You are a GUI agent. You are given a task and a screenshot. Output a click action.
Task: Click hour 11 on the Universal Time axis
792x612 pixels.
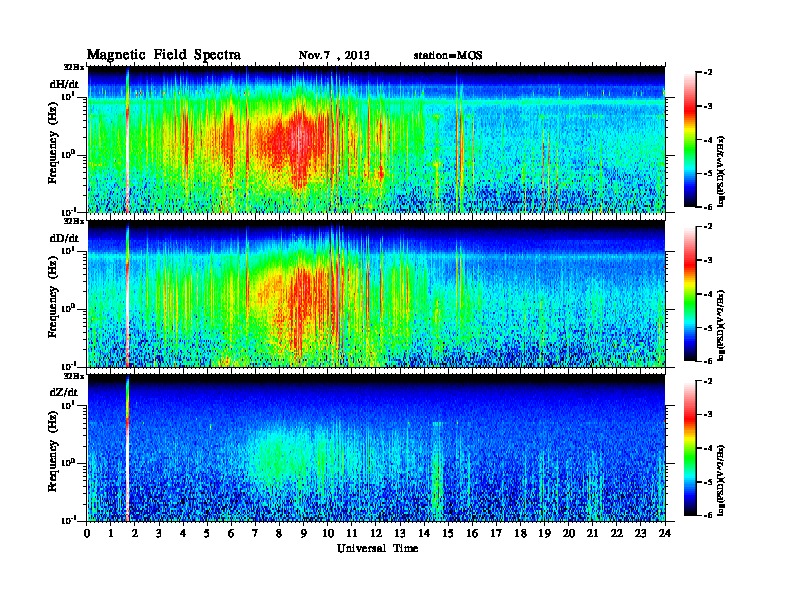coord(352,534)
